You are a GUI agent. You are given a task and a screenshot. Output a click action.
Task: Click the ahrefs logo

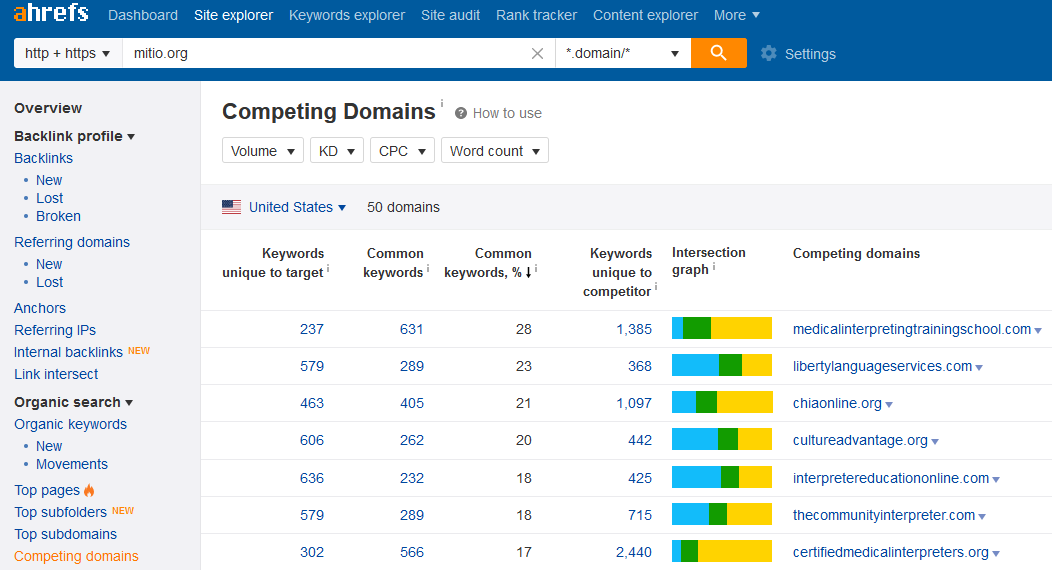coord(51,13)
